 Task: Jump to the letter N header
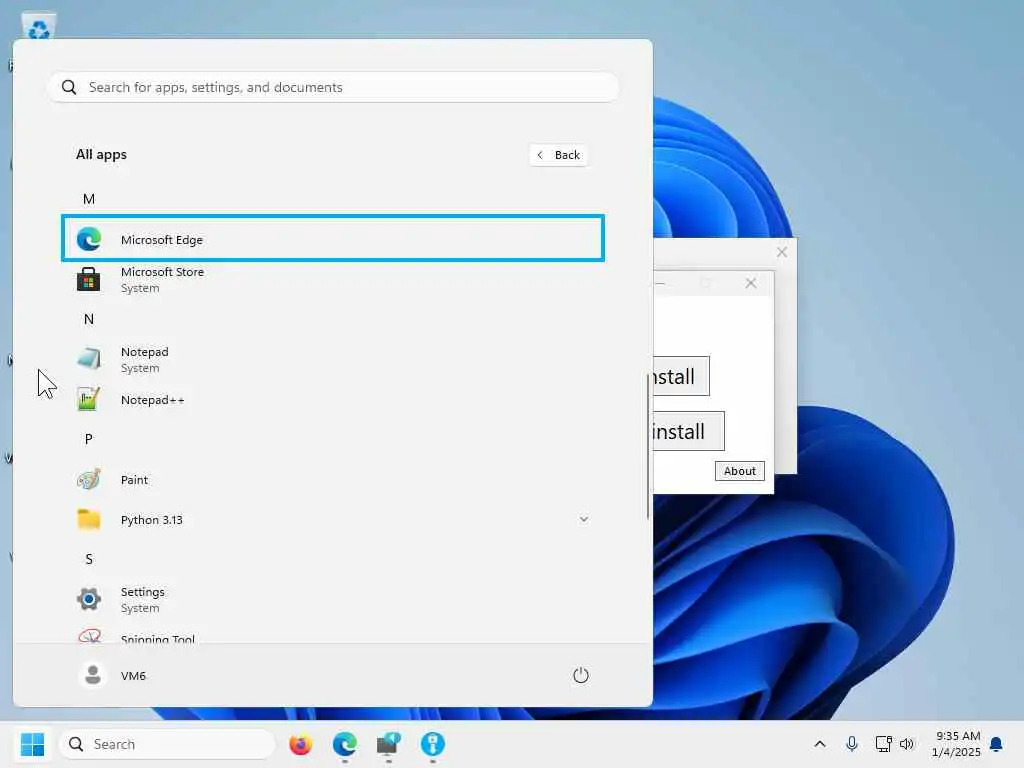point(89,319)
